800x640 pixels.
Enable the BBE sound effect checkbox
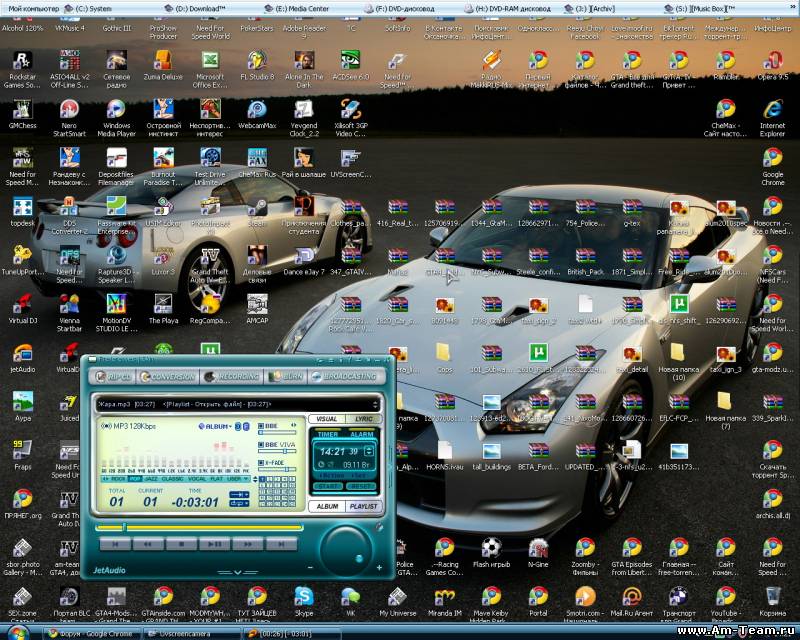pos(261,426)
